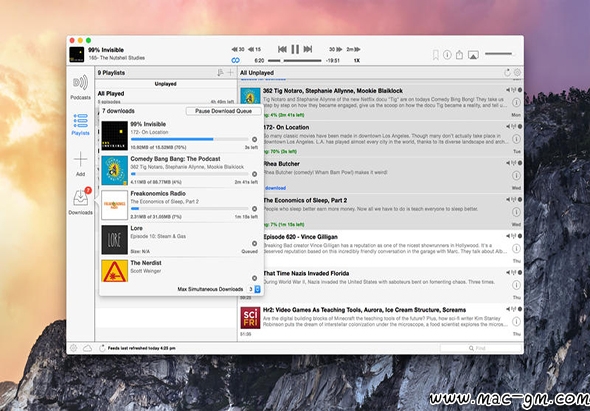
Task: Click the bookmark icon in toolbar
Action: click(436, 55)
